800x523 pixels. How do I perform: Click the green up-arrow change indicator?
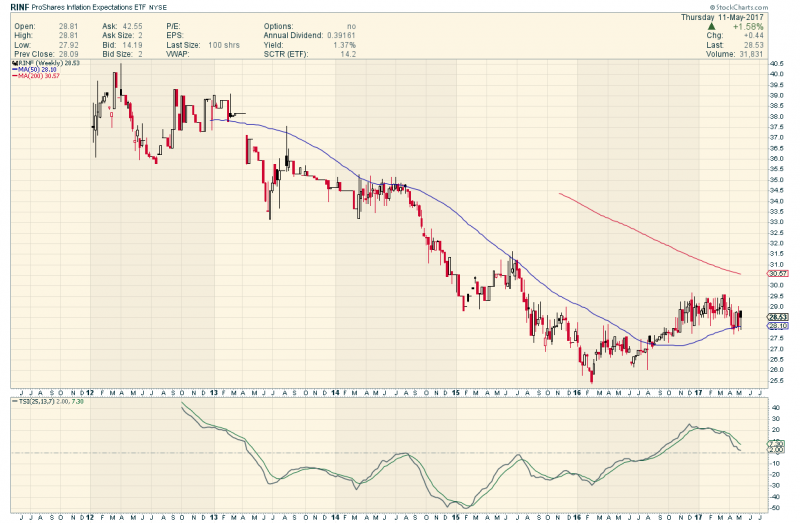(x=711, y=26)
